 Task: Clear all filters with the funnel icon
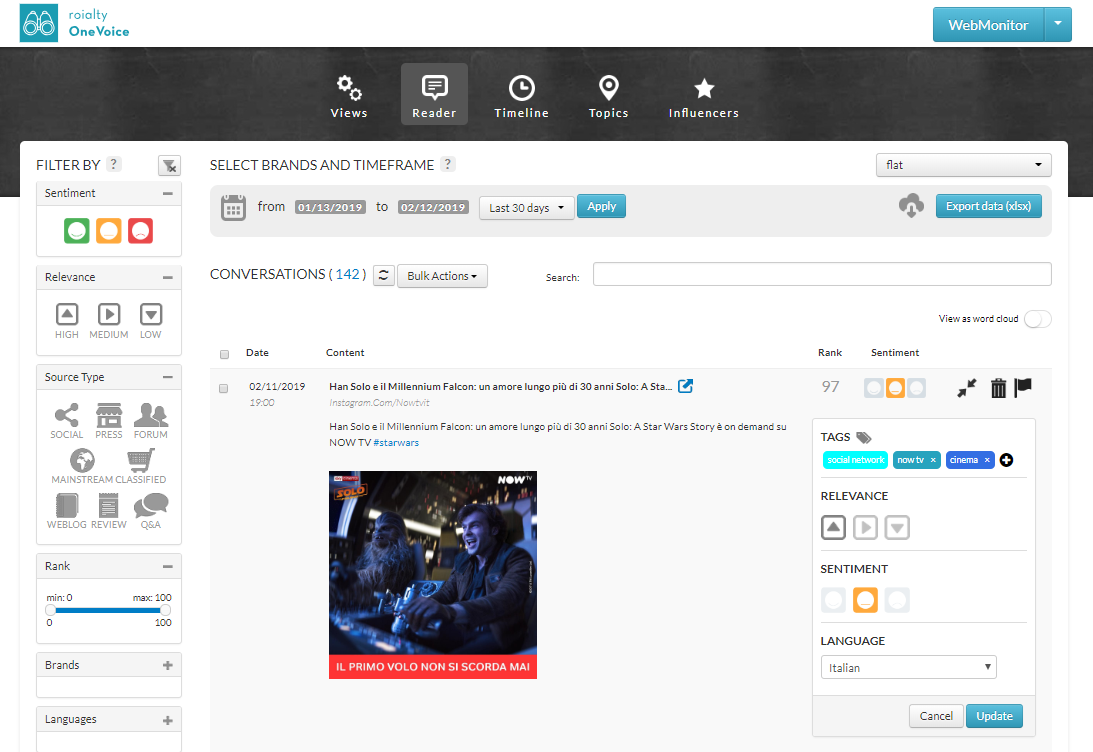click(x=169, y=166)
